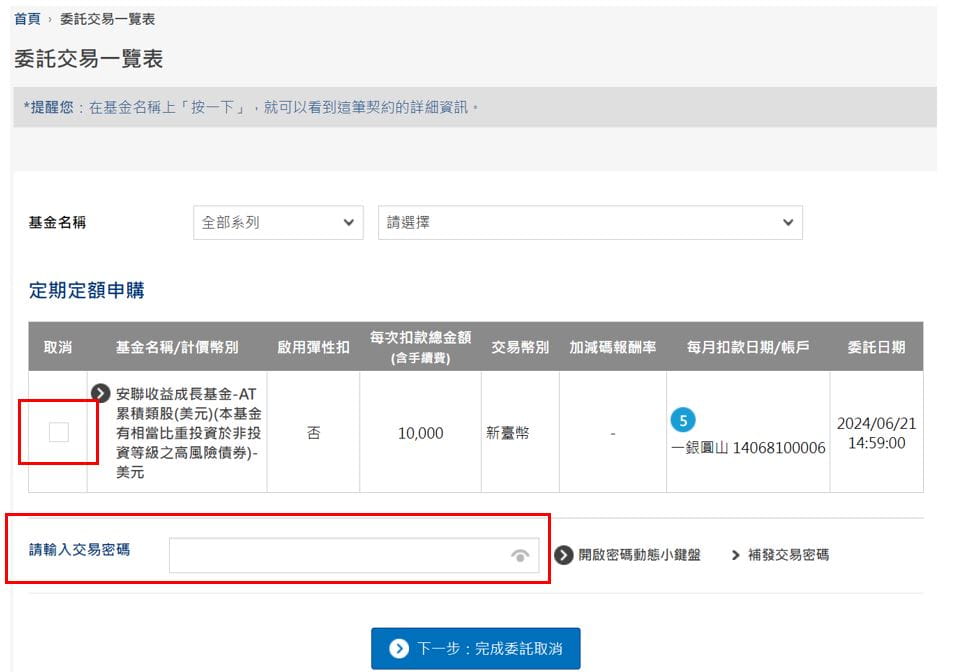Open the 全部系列 fund series dropdown

tap(278, 222)
